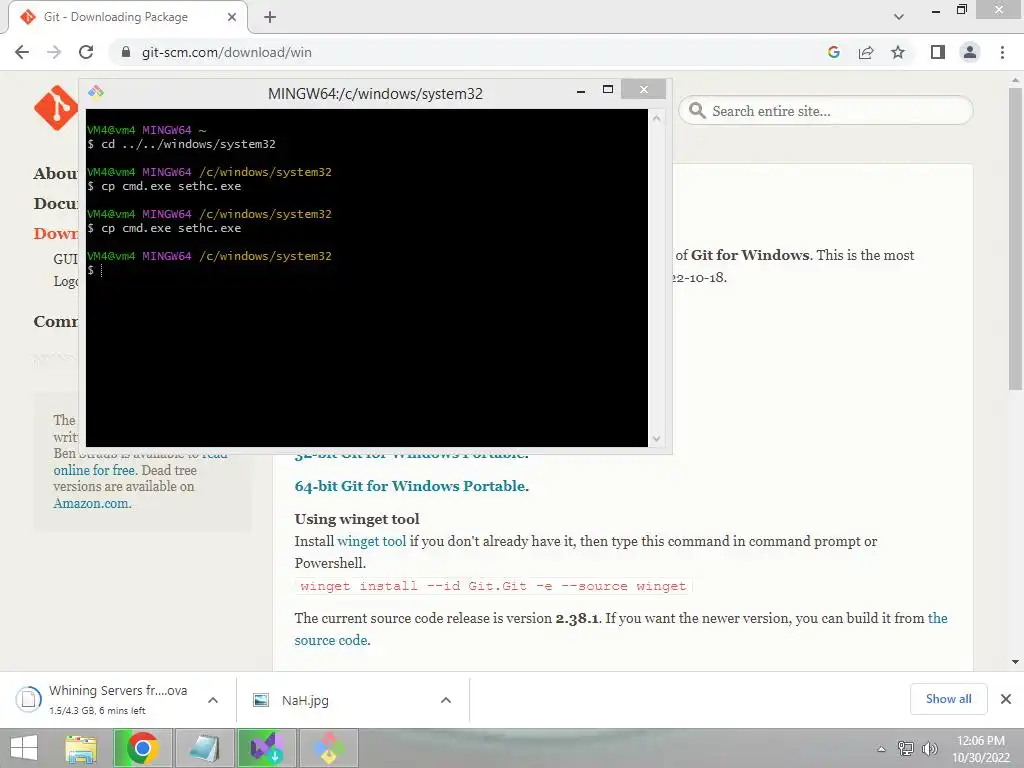
Task: Click the network tray icon
Action: (x=906, y=749)
